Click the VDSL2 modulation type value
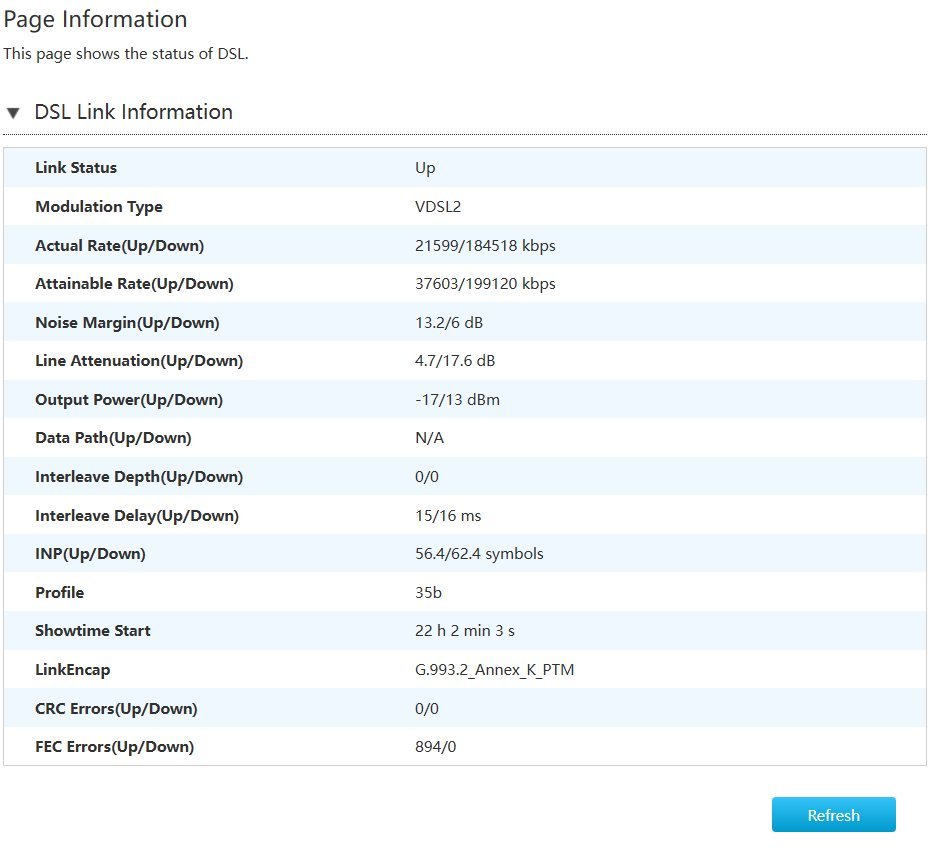This screenshot has width=936, height=861. coord(437,207)
